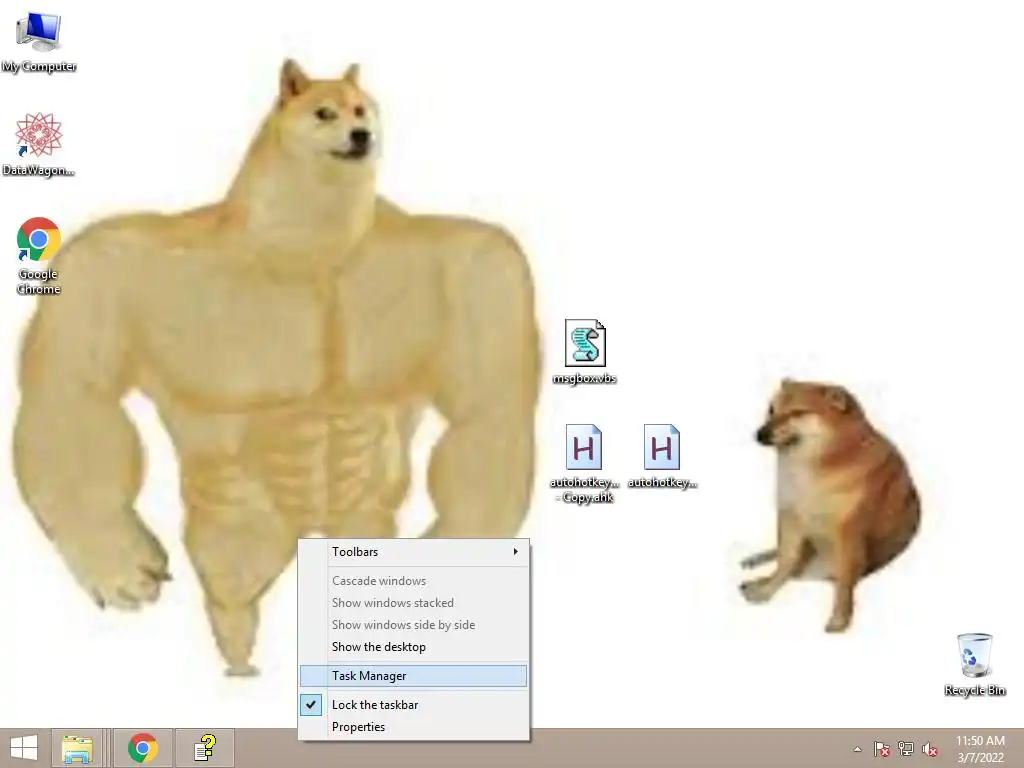This screenshot has height=768, width=1024.
Task: Click the greyed Show windows stacked entry
Action: point(413,603)
